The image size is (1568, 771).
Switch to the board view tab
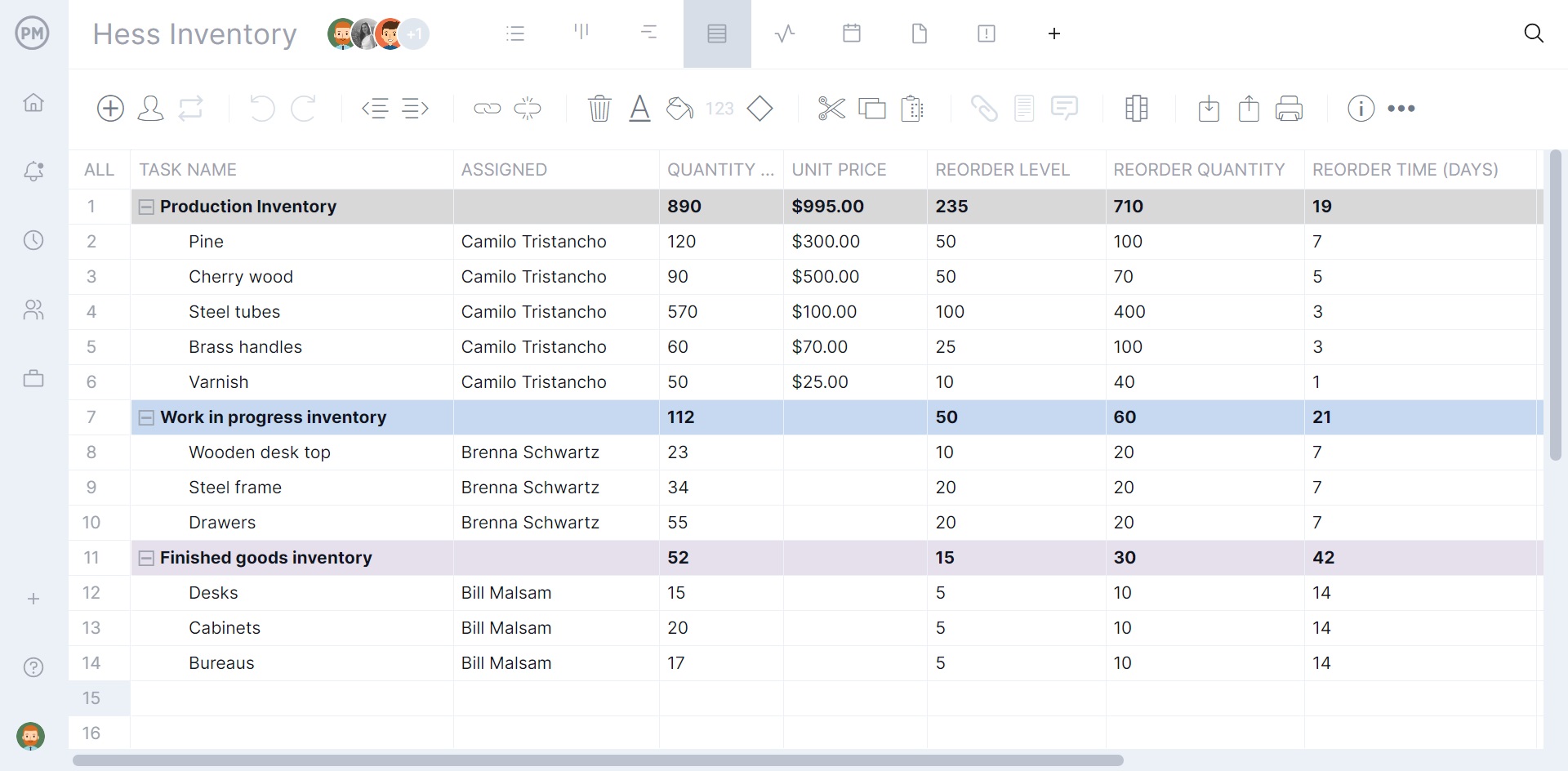pos(581,33)
